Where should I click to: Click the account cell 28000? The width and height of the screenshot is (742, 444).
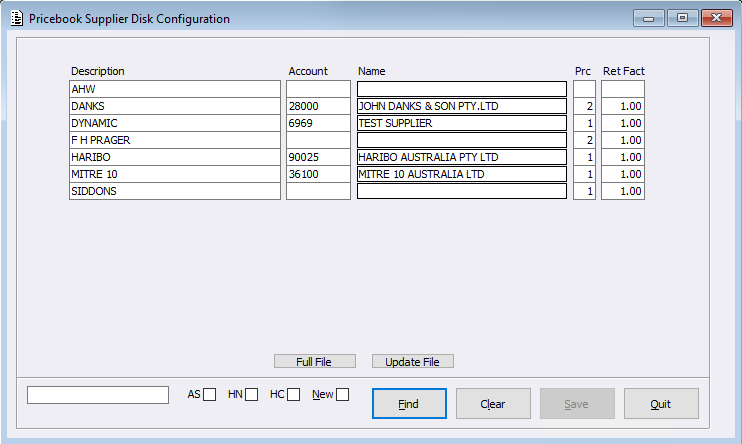(x=318, y=106)
